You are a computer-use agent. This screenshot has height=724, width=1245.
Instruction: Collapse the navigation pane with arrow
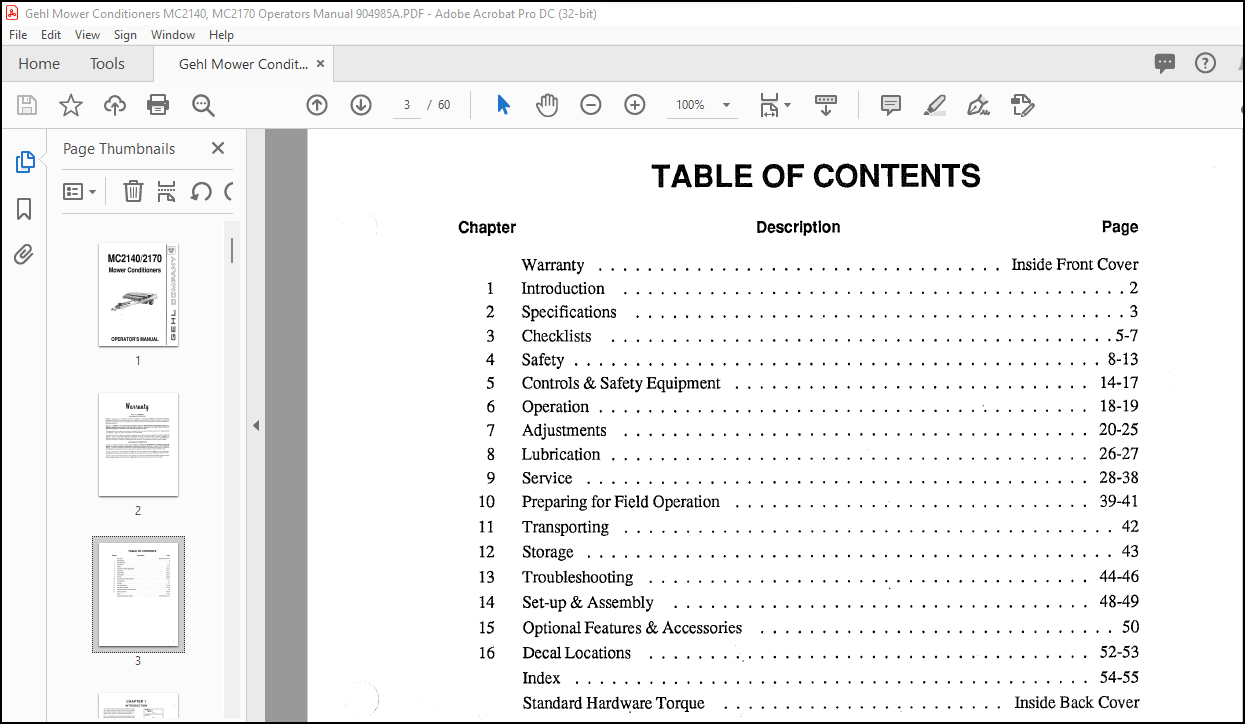256,425
